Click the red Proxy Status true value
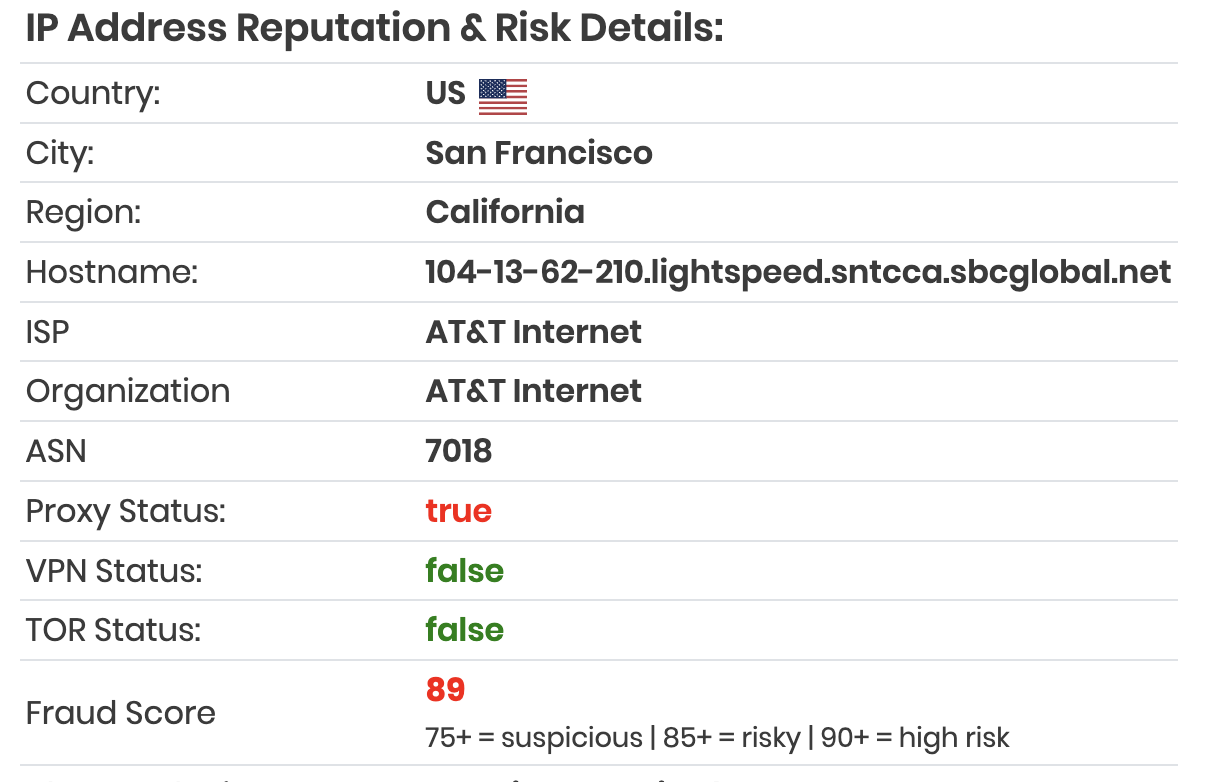The width and height of the screenshot is (1222, 782). (x=459, y=511)
